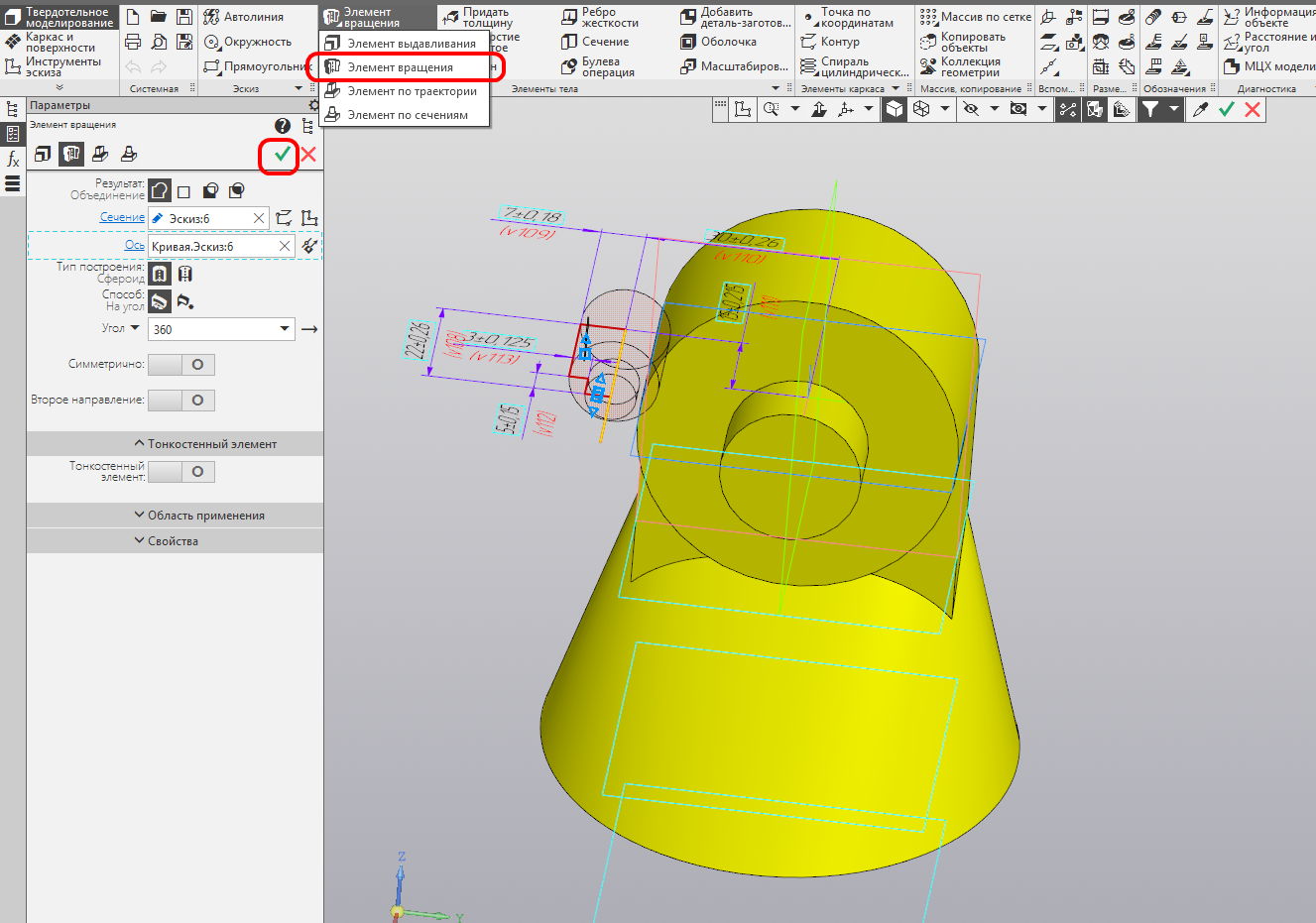Switch to the loft (sections) element in the panel header
1316x923 pixels.
tap(129, 154)
